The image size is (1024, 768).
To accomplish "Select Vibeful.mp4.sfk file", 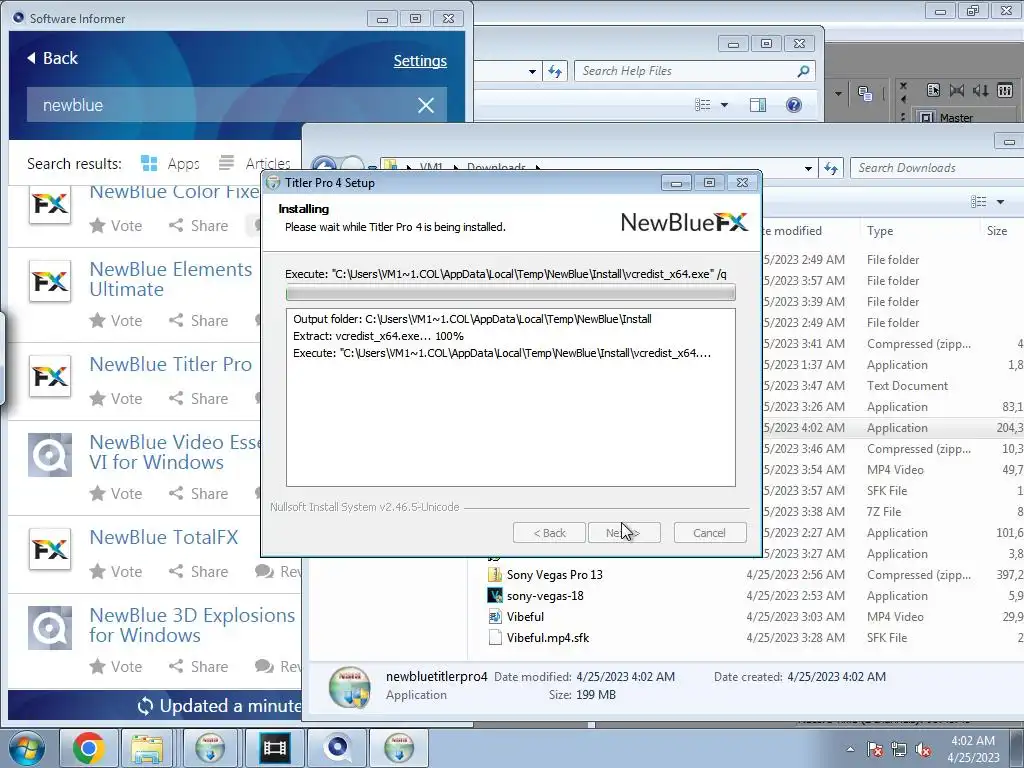I will [x=547, y=637].
